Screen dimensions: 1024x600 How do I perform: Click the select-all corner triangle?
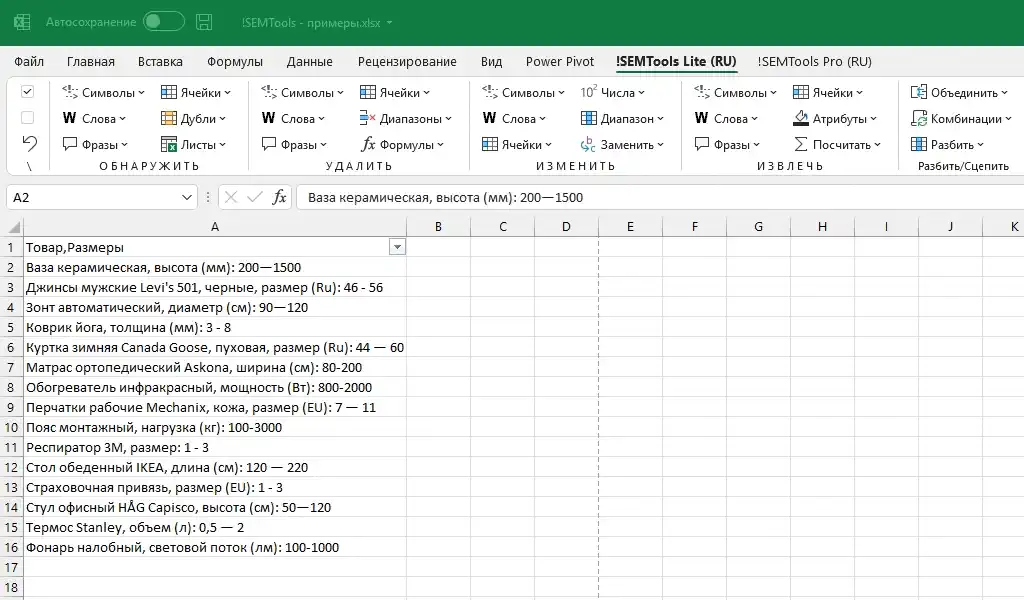click(x=14, y=227)
